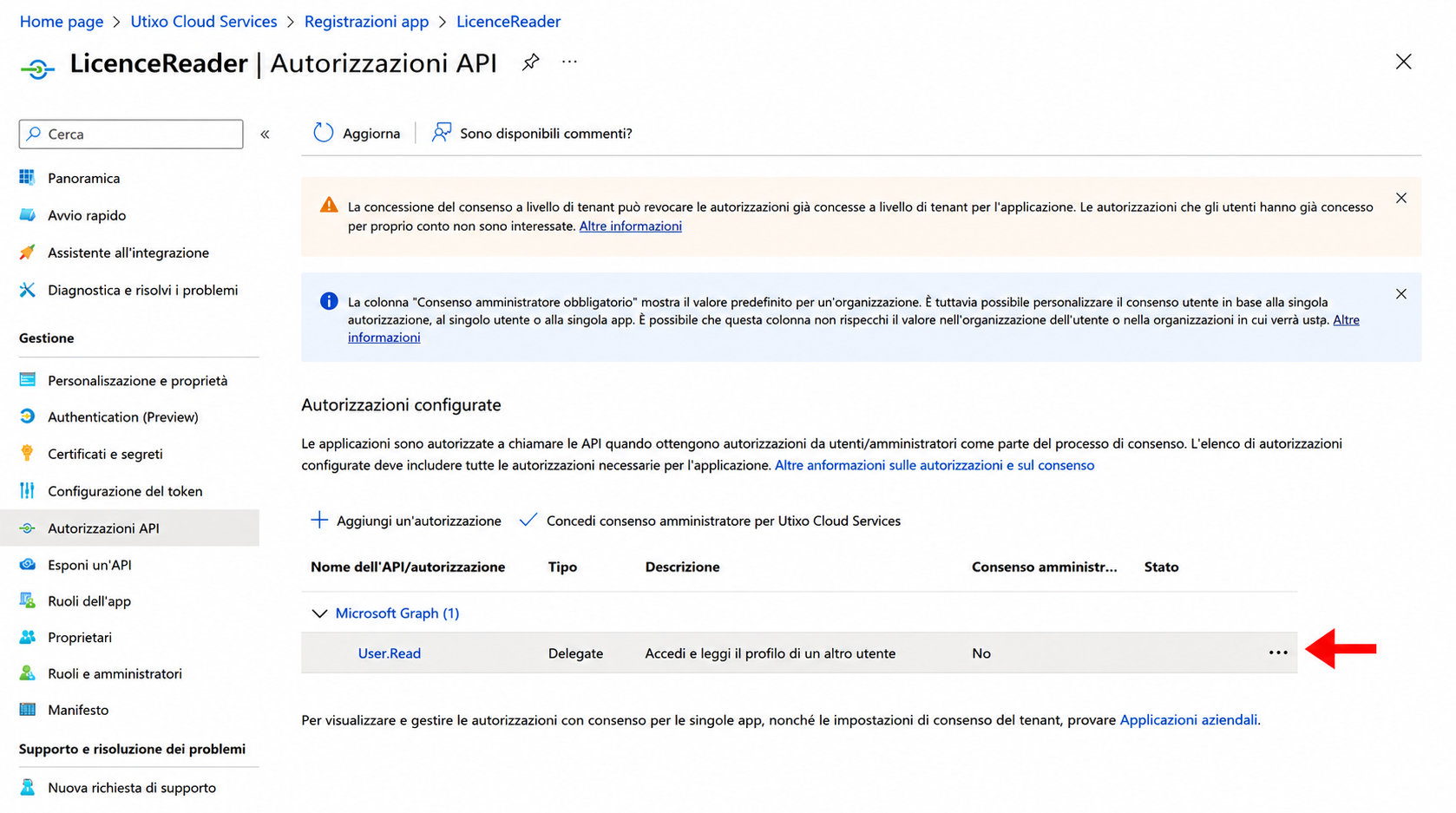Click the feedback icon for Sono disponibili commenti
The width and height of the screenshot is (1456, 813).
[442, 132]
